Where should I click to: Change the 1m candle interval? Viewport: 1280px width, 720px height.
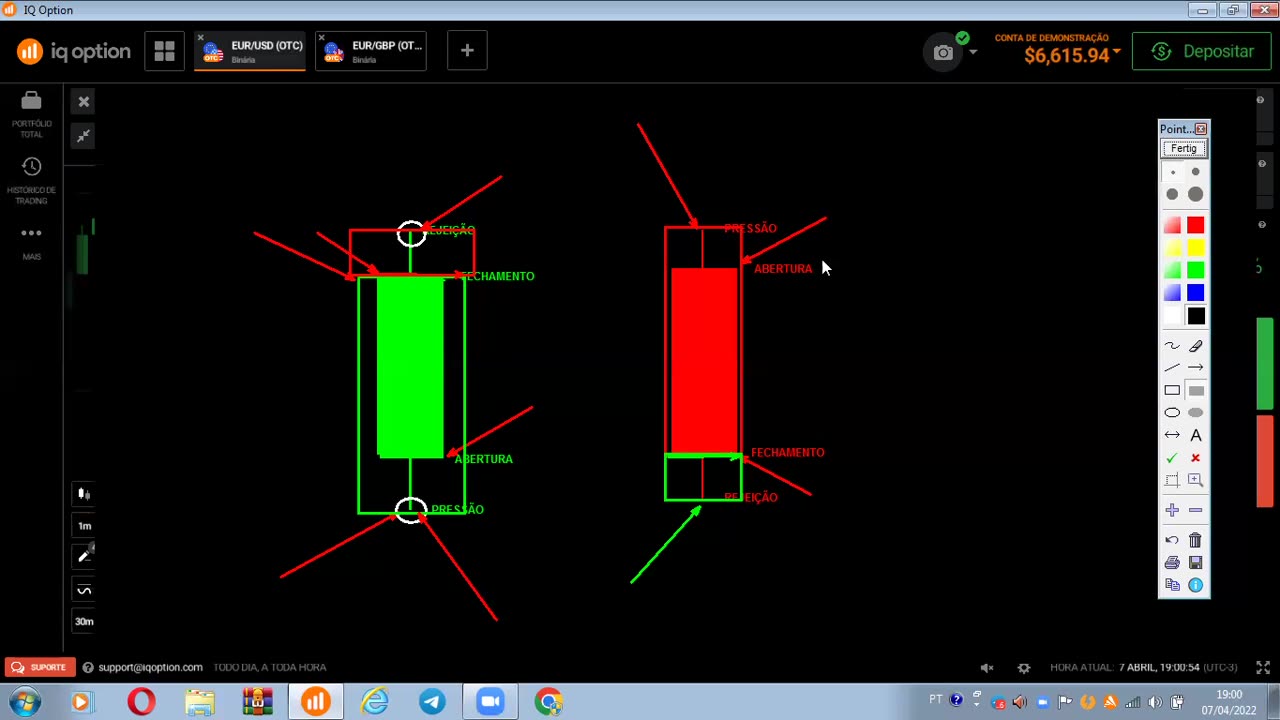(84, 526)
